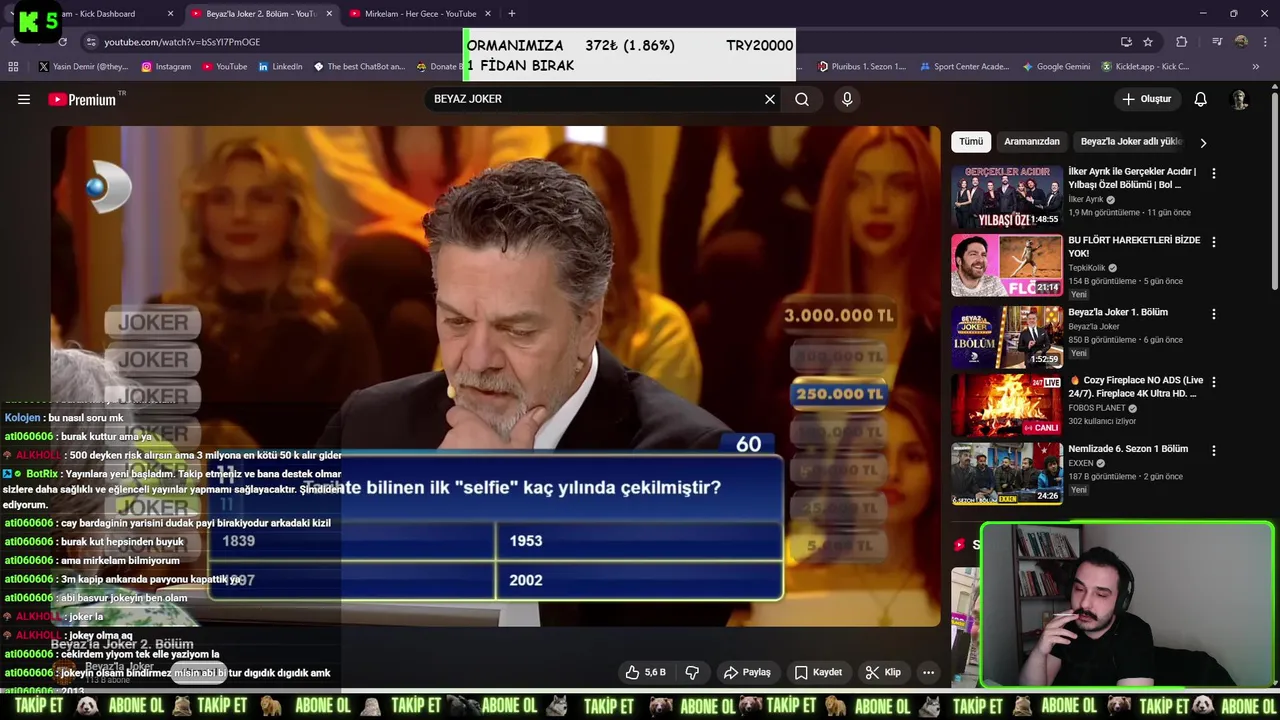The width and height of the screenshot is (1280, 720).
Task: Open the Yasin Demir X bookmark
Action: (83, 67)
